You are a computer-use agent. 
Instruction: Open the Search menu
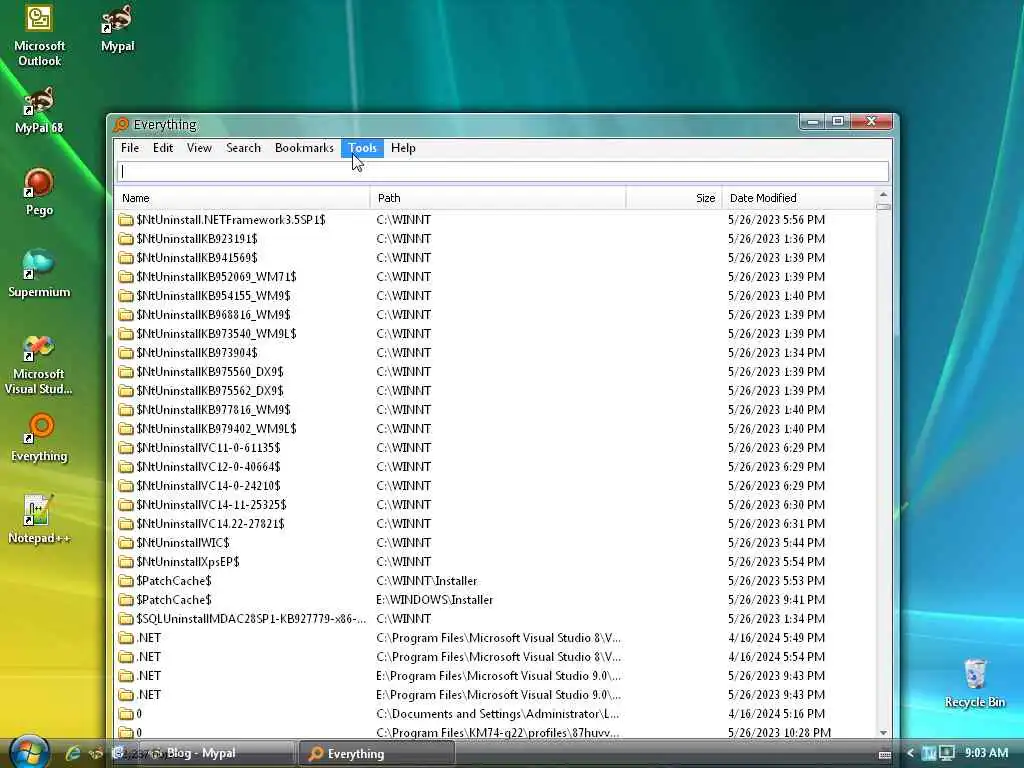(244, 148)
